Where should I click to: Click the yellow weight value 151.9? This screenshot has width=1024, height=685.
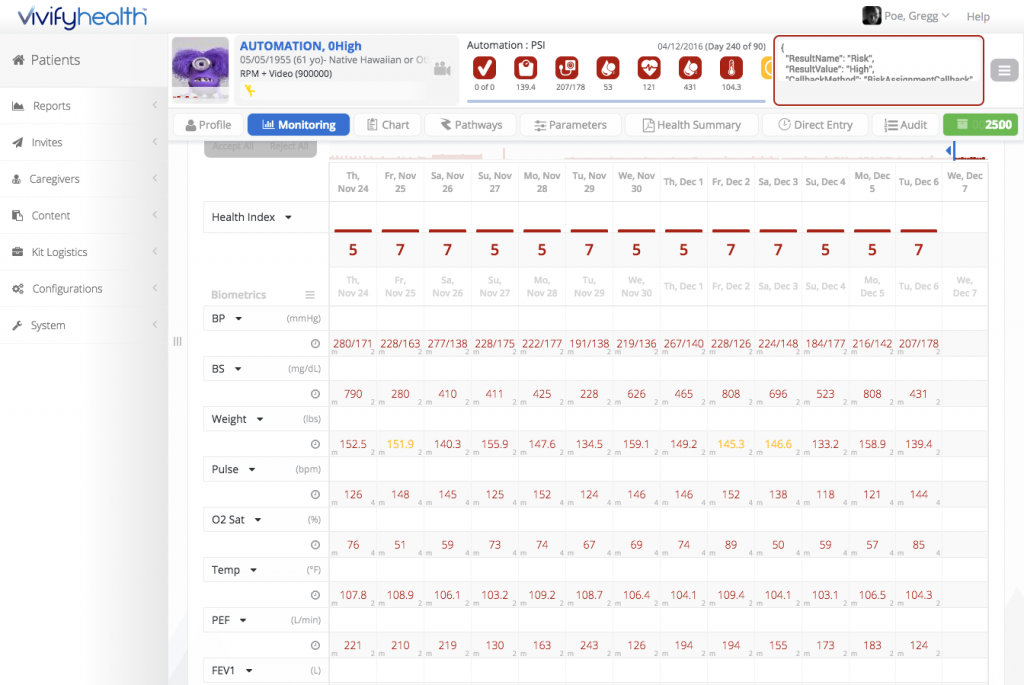(400, 444)
